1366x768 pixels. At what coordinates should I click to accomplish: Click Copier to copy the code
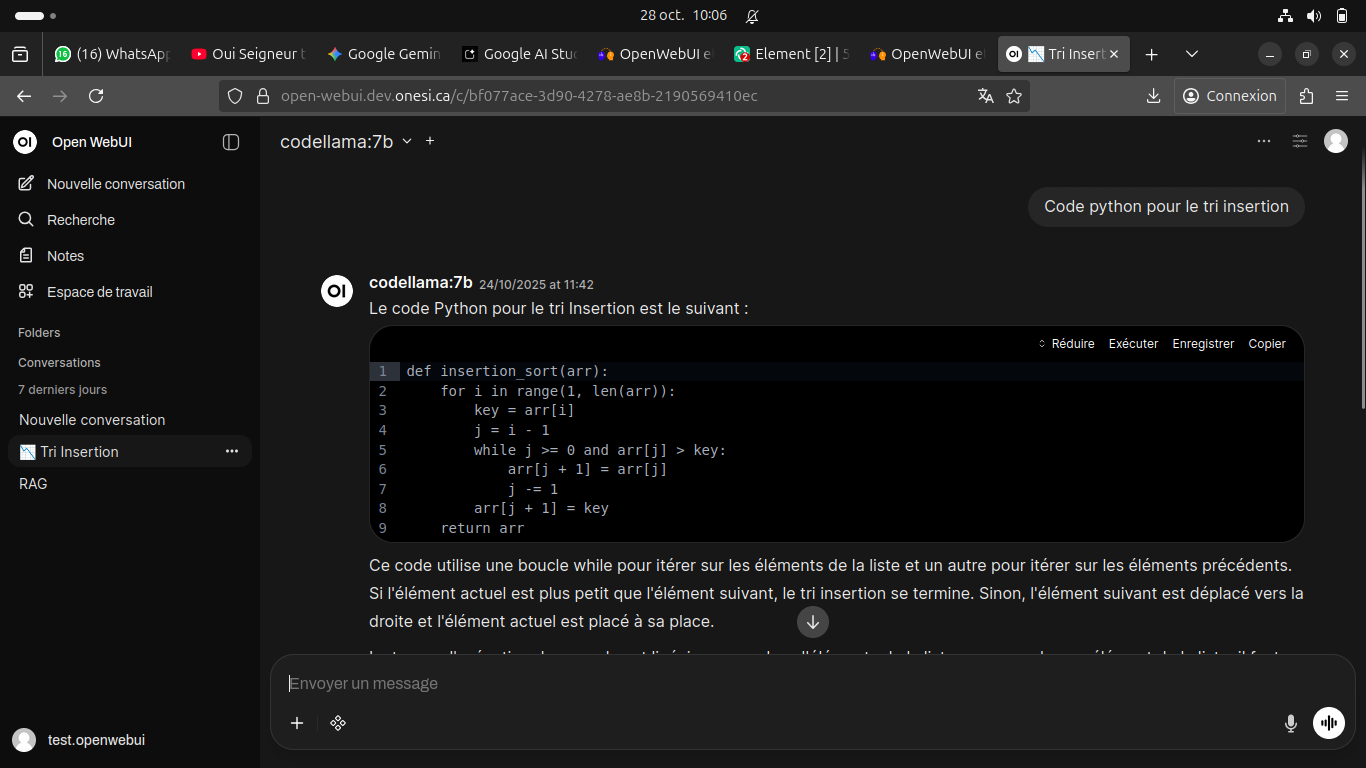(1267, 344)
